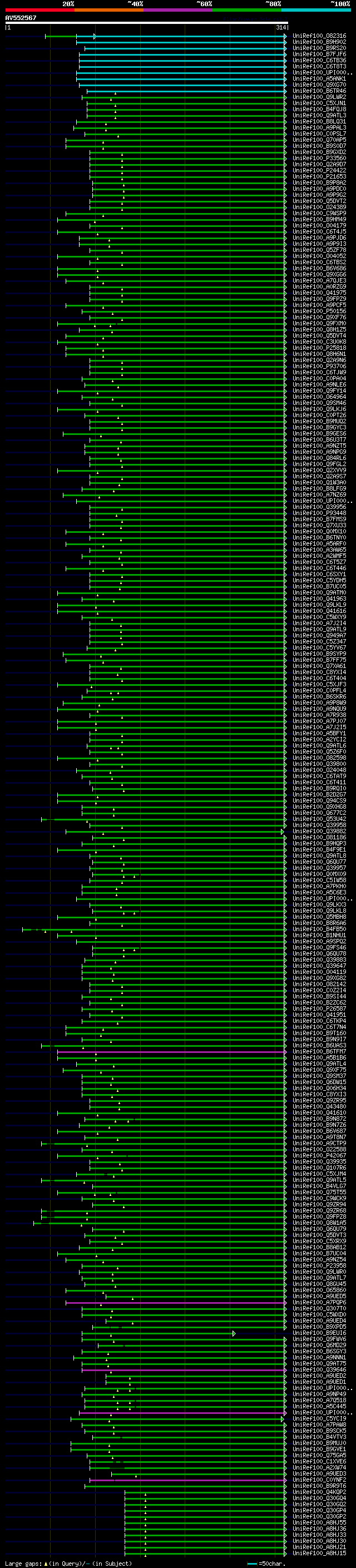356x1568 pixels.
Task: Select label UniRef100_B6TR46
Action: [319, 91]
